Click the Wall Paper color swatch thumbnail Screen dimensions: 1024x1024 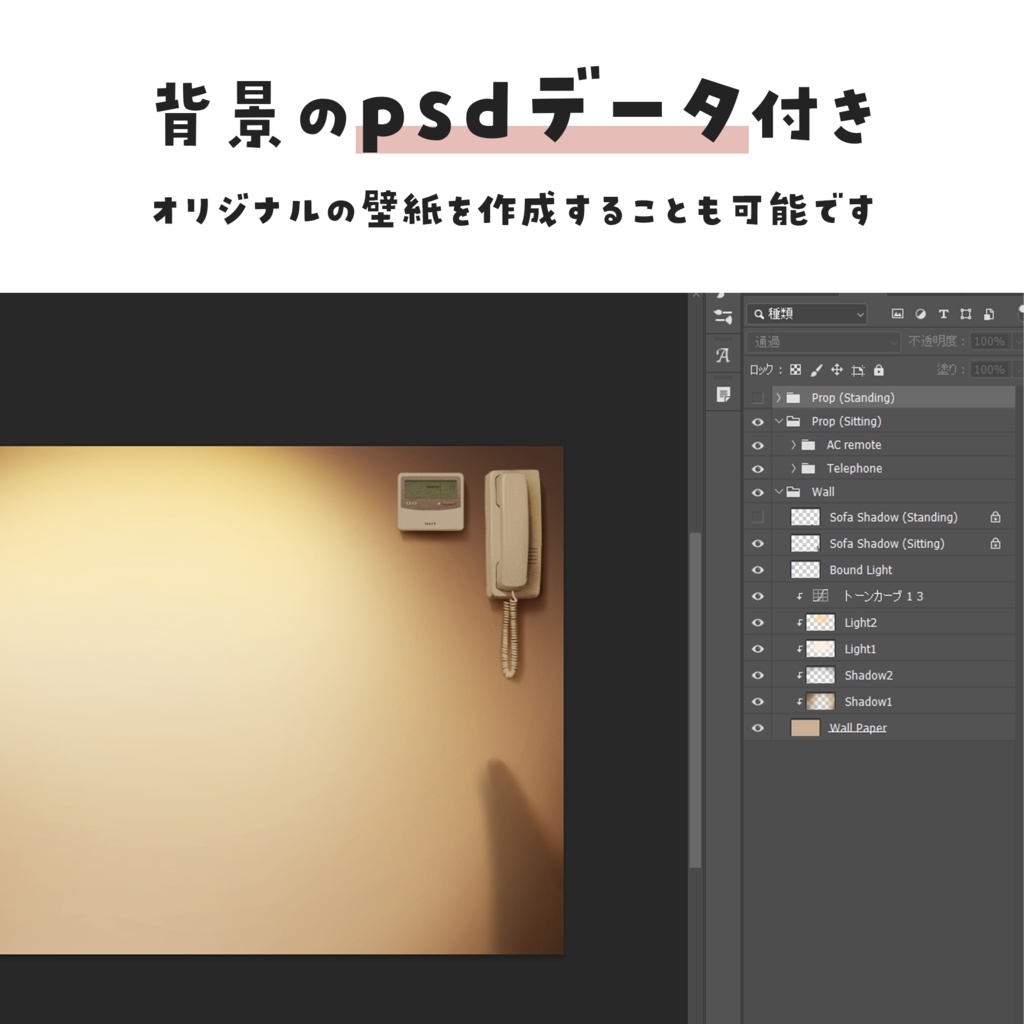[805, 728]
